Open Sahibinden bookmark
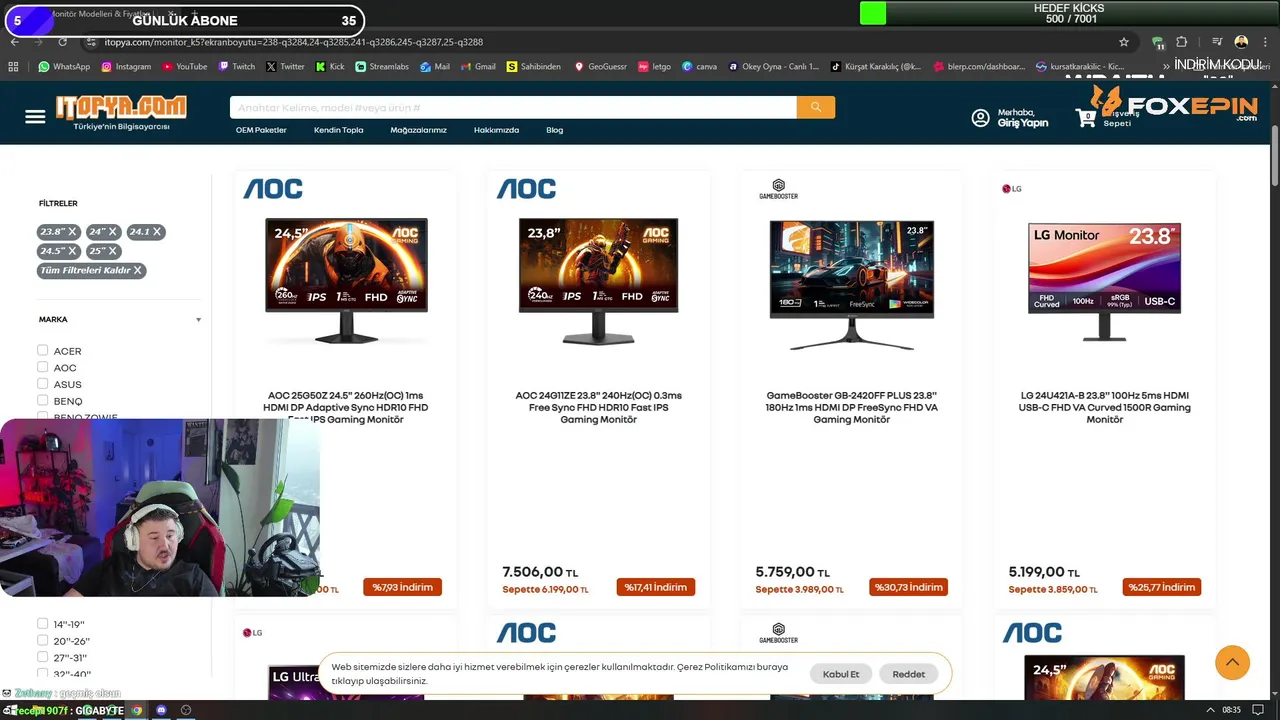 [x=533, y=67]
